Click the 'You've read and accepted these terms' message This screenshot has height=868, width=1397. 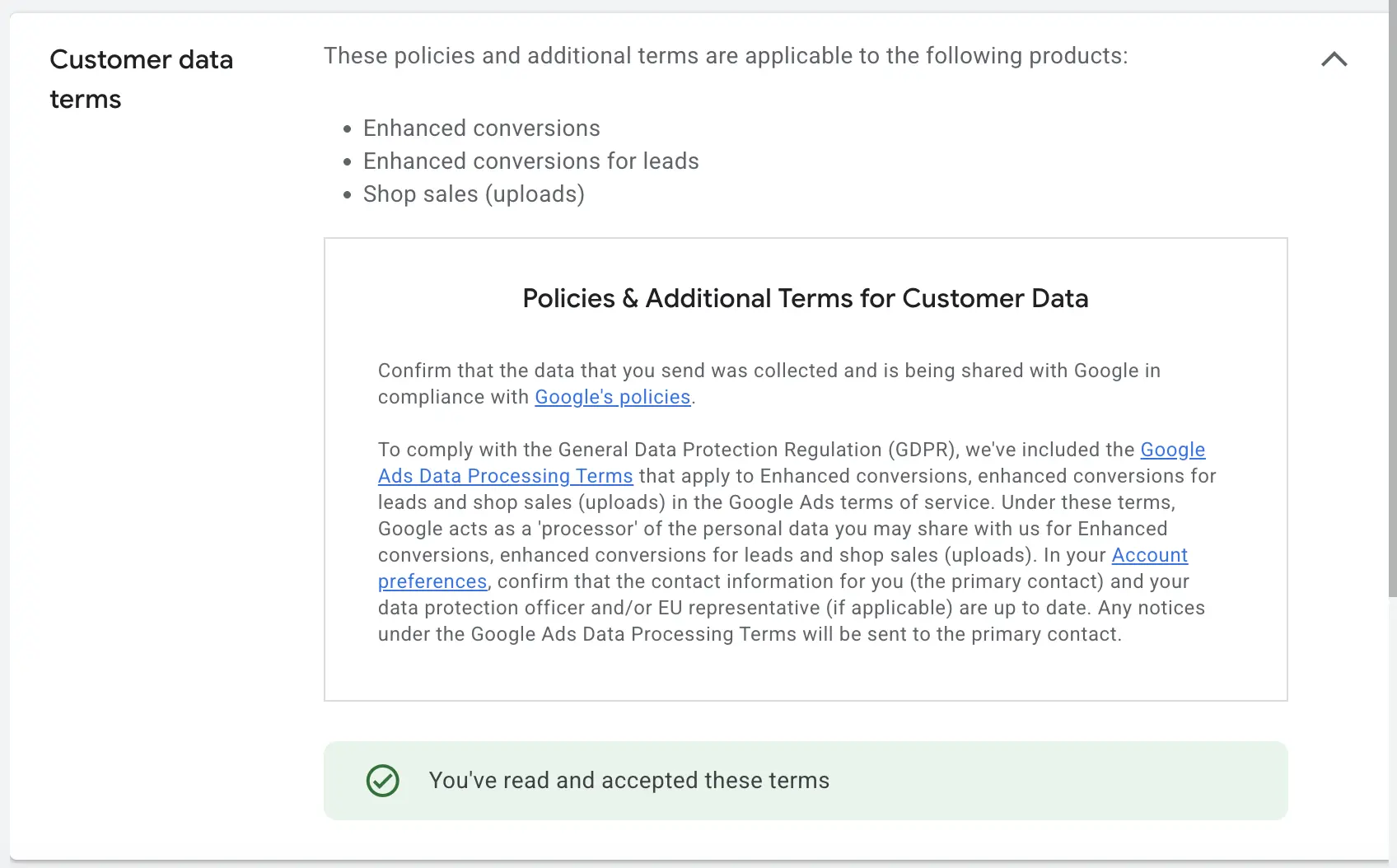point(629,781)
